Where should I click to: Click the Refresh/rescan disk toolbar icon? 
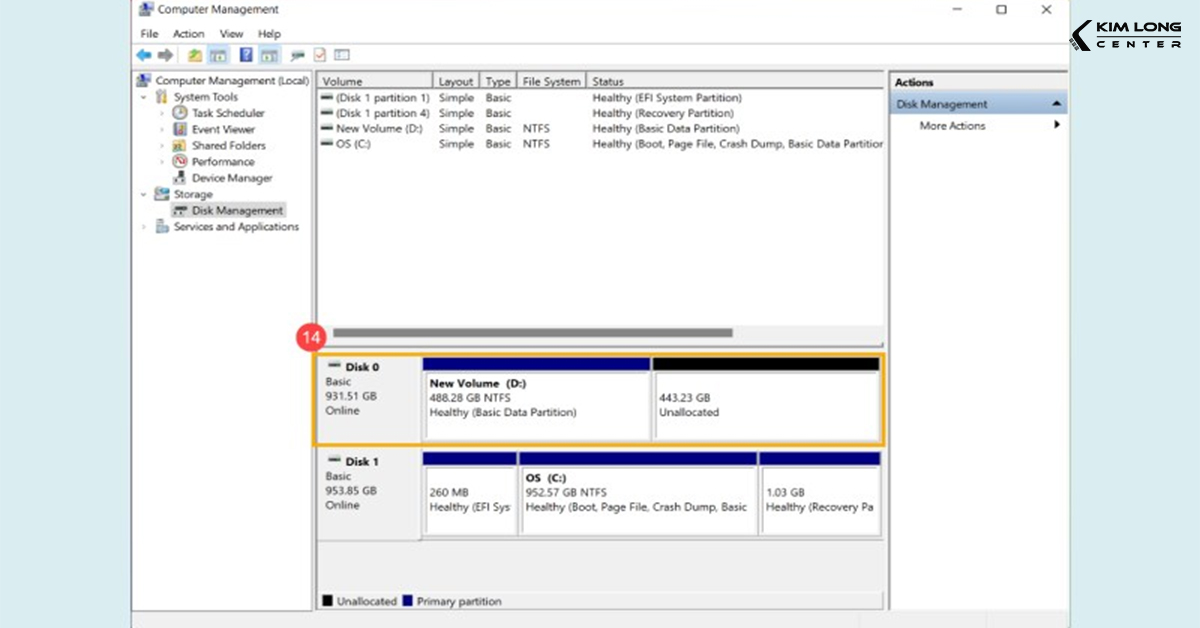point(297,55)
